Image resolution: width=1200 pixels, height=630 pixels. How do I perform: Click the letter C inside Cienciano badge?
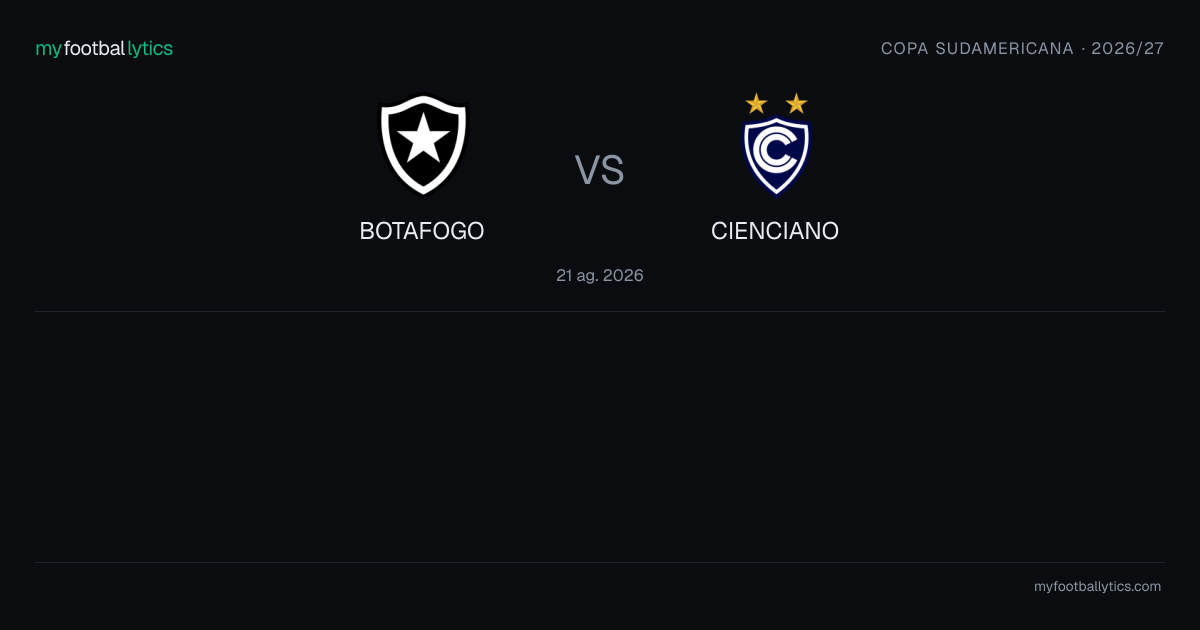click(x=776, y=152)
